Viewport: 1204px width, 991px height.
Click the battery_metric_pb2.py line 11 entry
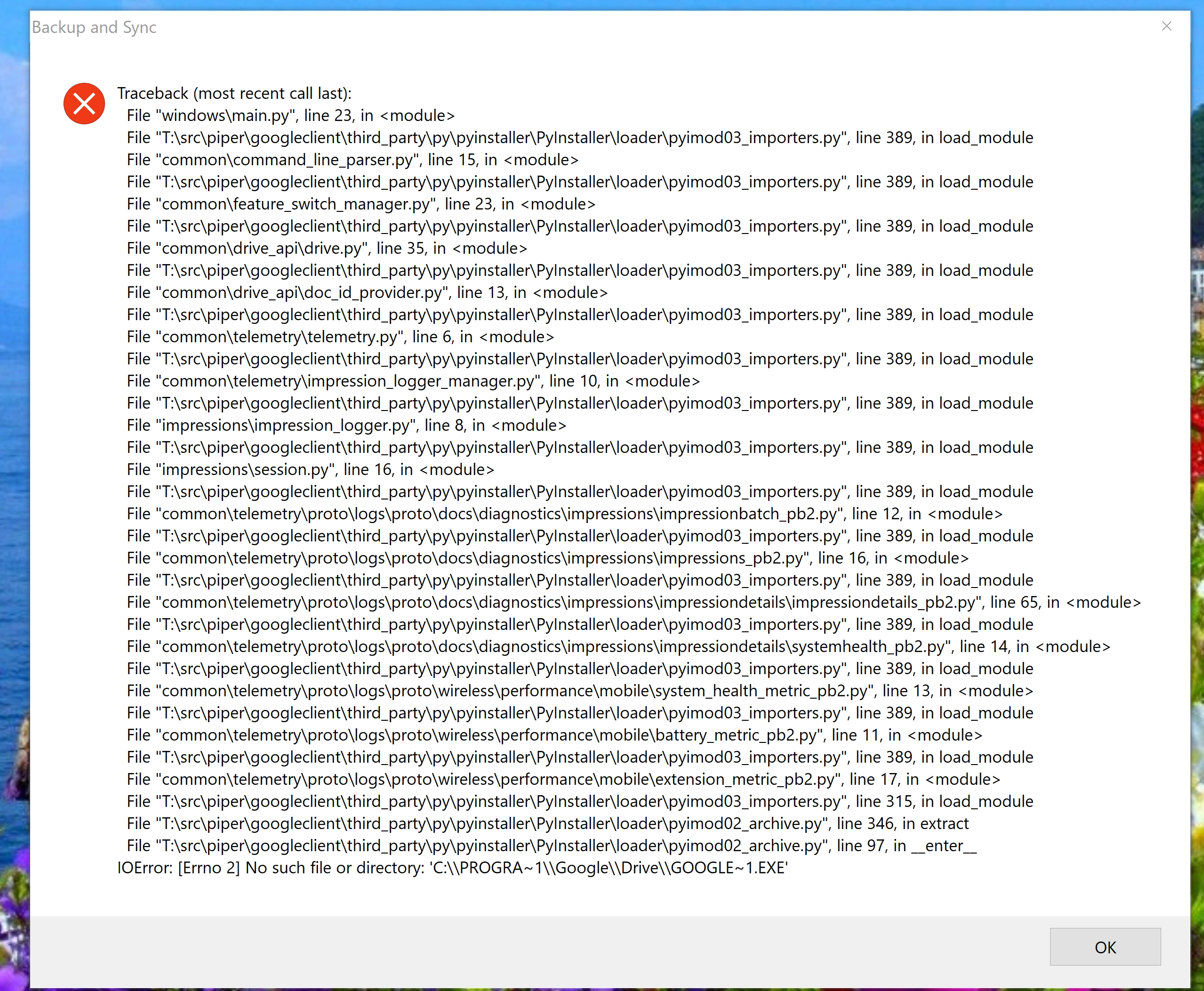coord(554,735)
